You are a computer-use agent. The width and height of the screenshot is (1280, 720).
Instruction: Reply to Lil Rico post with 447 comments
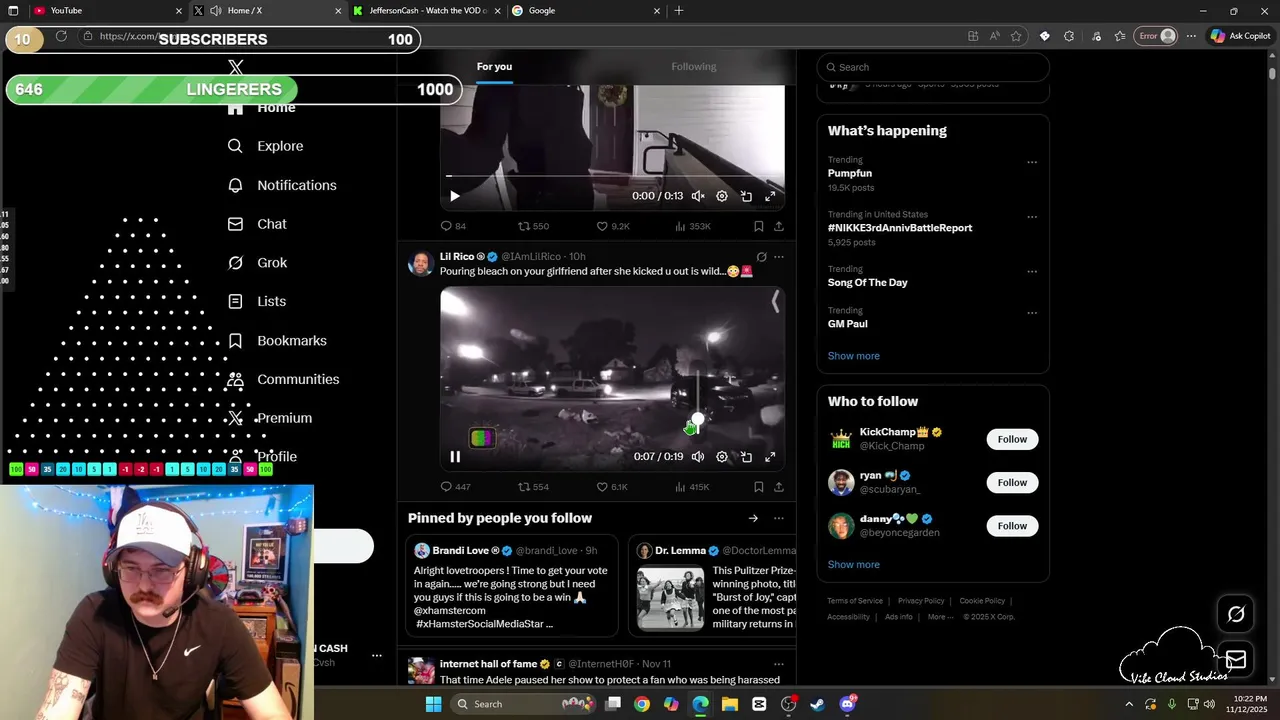455,487
